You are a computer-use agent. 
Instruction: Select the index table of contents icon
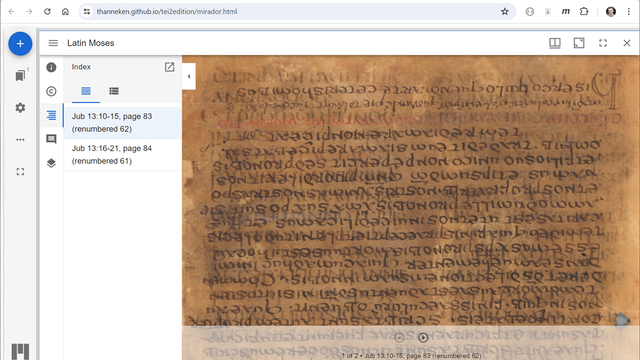[51, 115]
